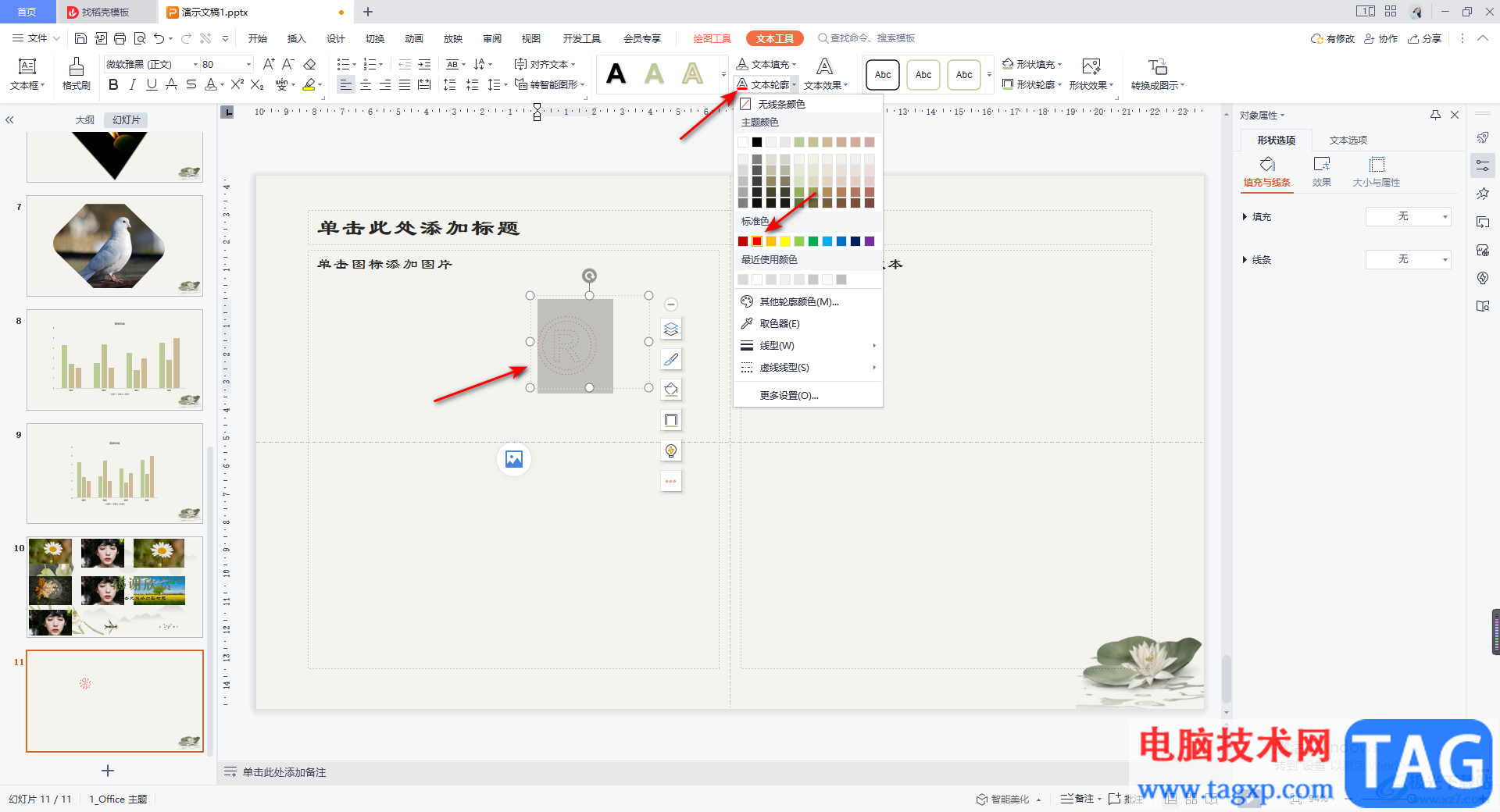
Task: Switch to Text Options (文本选项) tab
Action: point(1348,140)
